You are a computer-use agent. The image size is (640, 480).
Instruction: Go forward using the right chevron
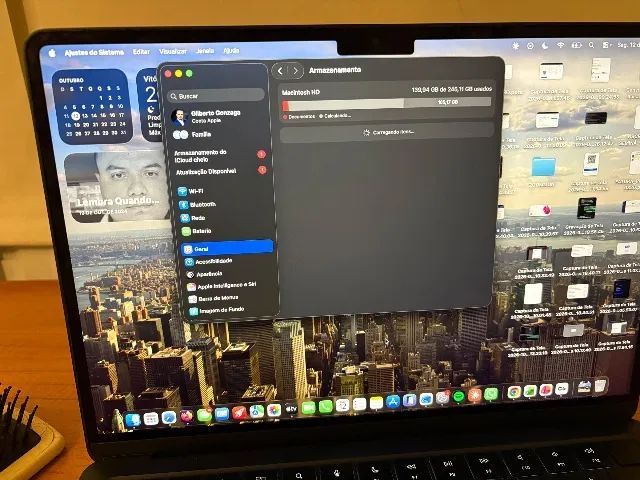pos(296,71)
